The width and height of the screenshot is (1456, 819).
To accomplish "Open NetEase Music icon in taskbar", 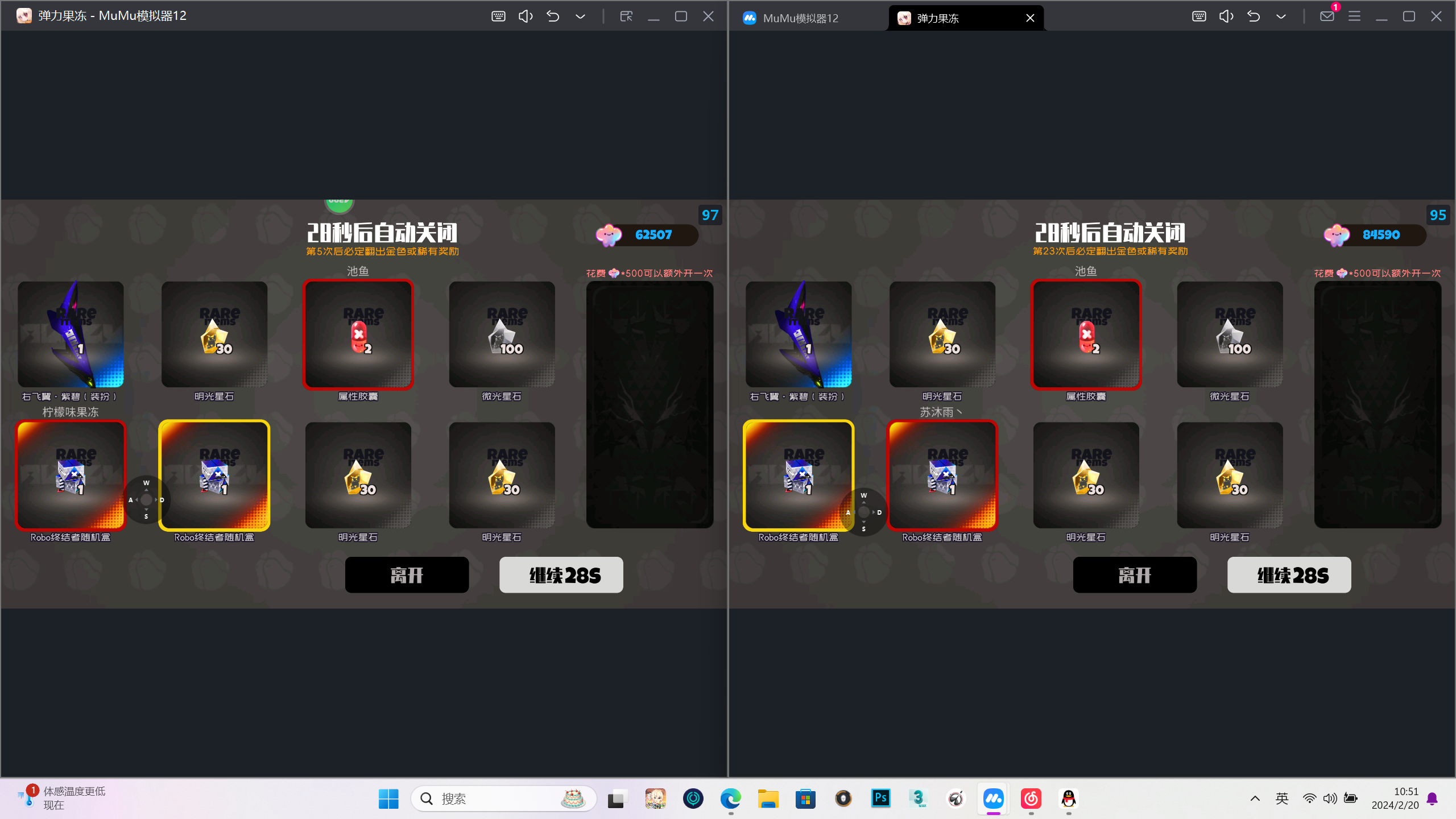I will coord(1031,799).
